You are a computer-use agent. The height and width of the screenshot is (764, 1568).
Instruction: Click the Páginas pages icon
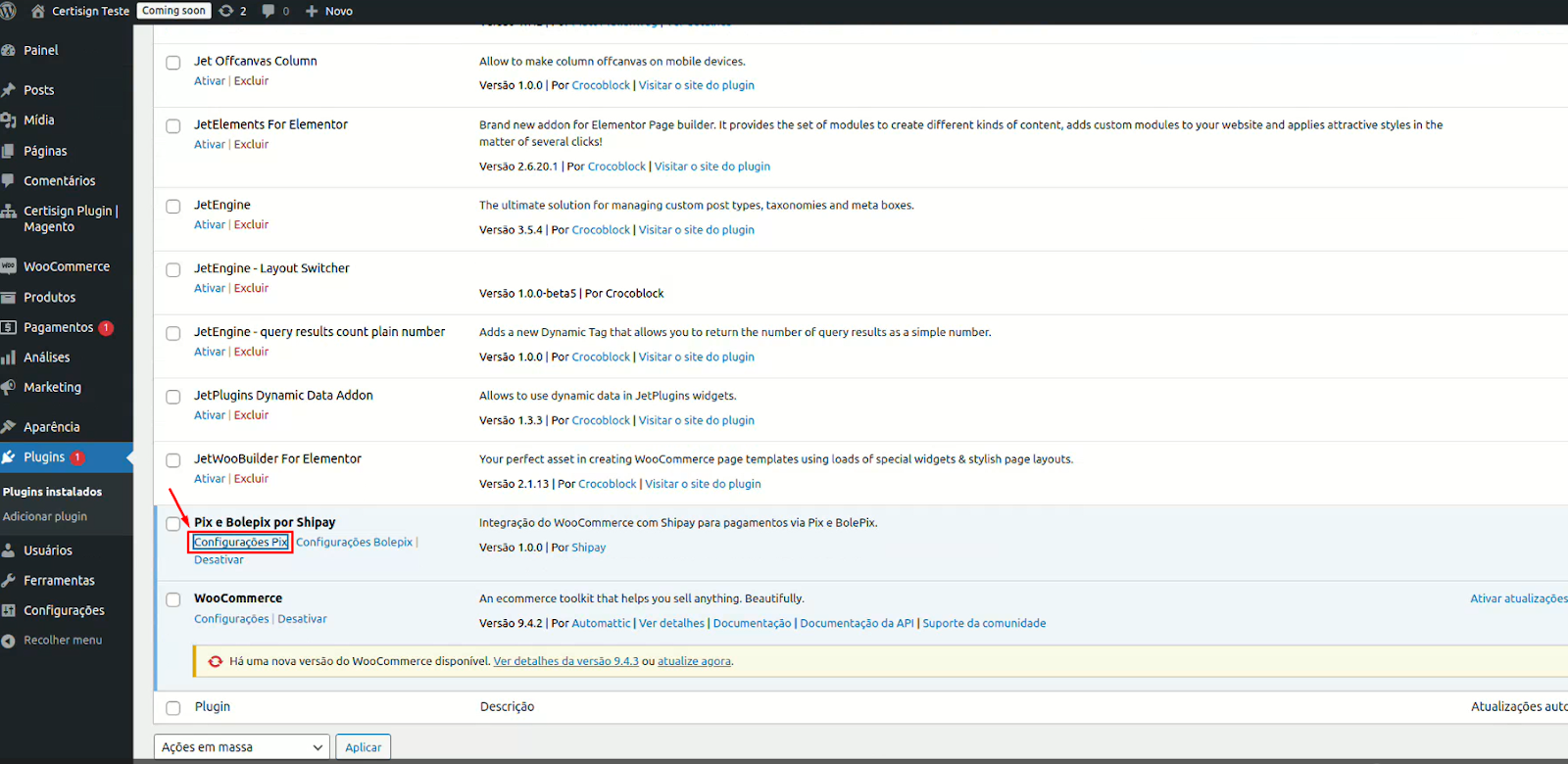coord(8,151)
